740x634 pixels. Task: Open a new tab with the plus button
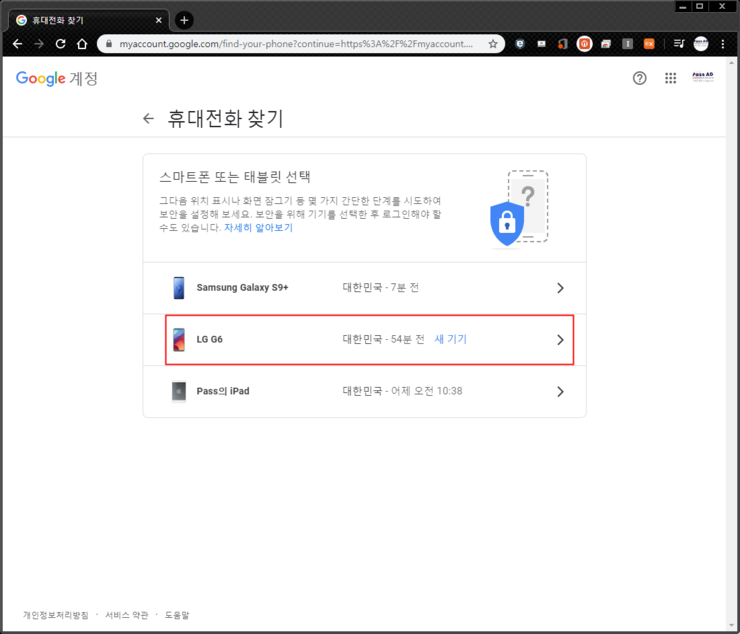pos(184,20)
